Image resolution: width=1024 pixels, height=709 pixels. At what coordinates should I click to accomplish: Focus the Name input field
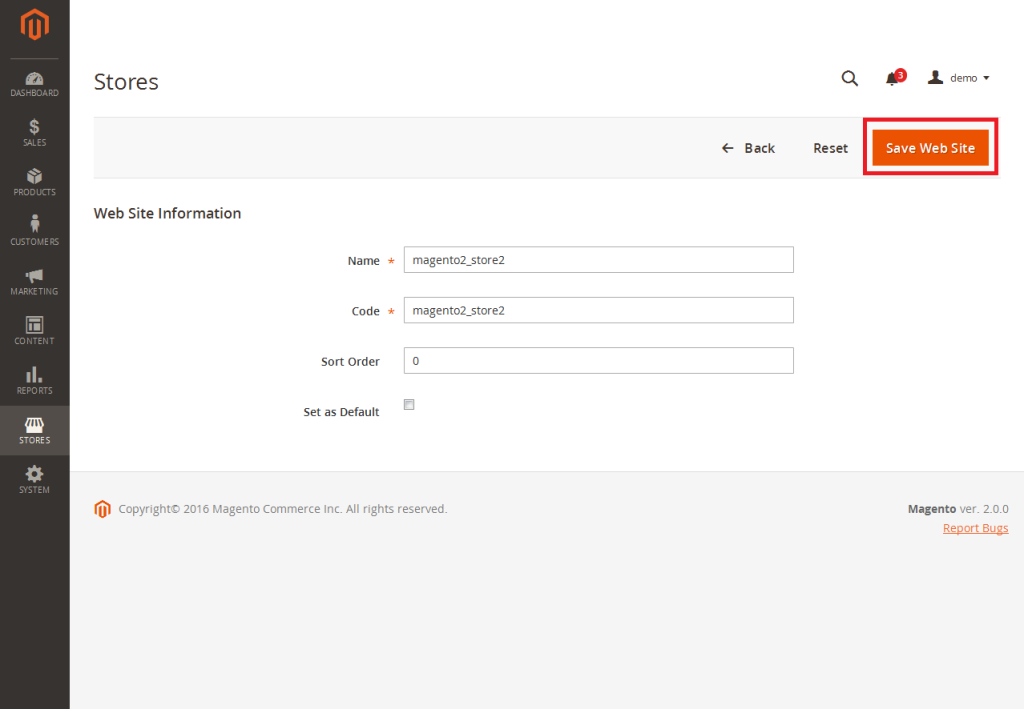[598, 260]
